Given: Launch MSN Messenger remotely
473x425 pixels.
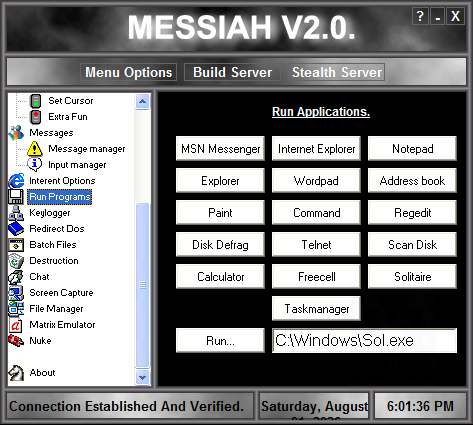Looking at the screenshot, I should click(220, 148).
